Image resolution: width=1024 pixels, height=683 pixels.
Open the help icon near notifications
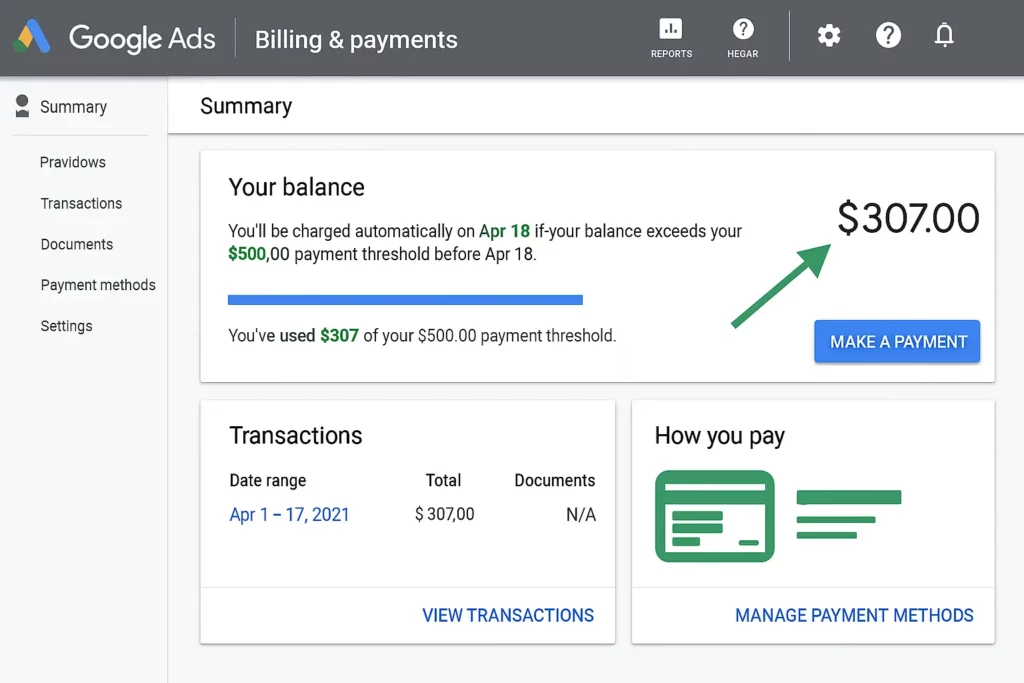(888, 35)
